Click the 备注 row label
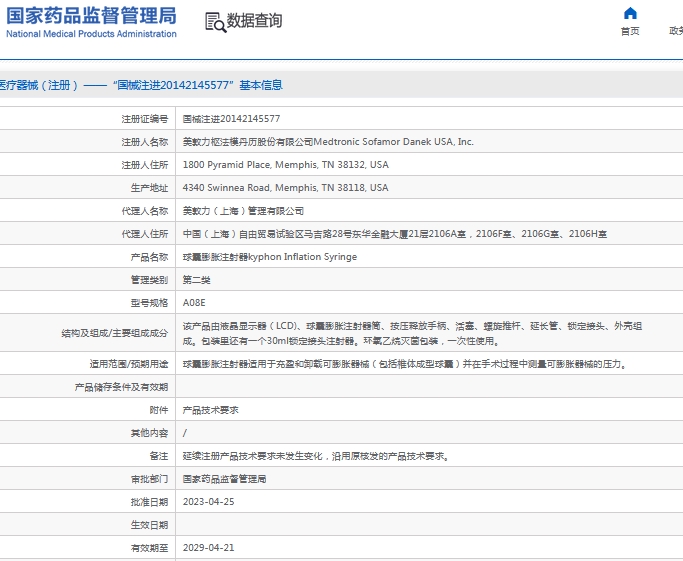The width and height of the screenshot is (683, 561). pyautogui.click(x=159, y=456)
